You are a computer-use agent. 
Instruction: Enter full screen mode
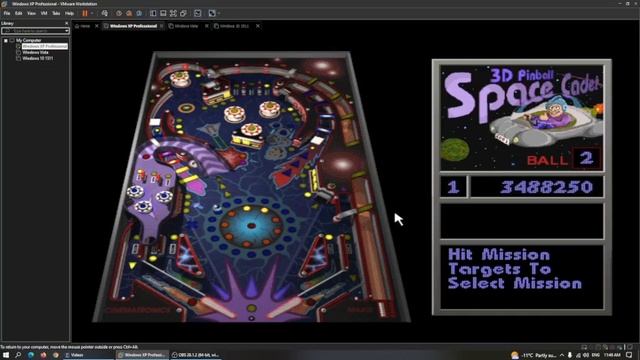(x=173, y=13)
